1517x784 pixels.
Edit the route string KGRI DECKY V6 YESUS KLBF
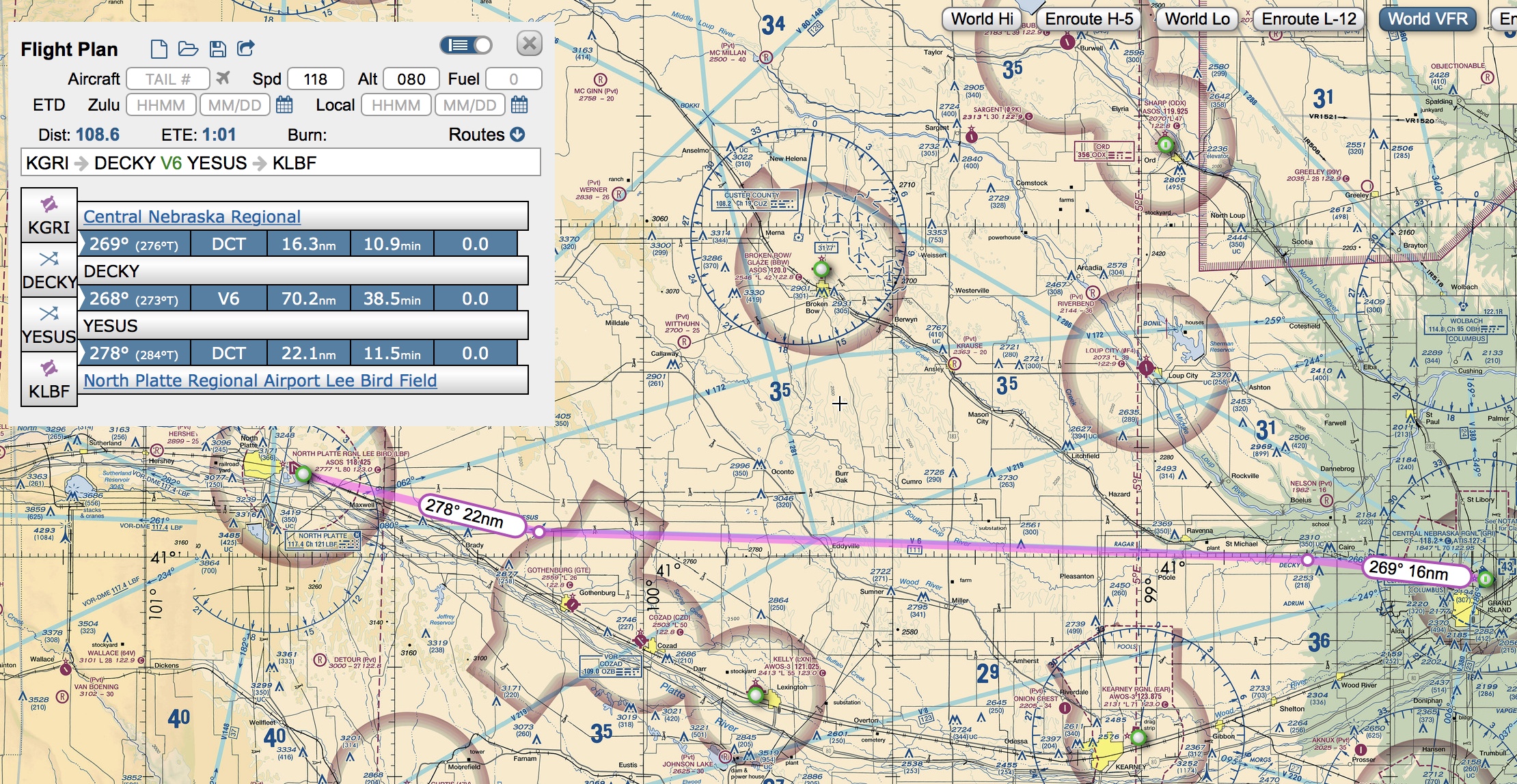click(281, 163)
